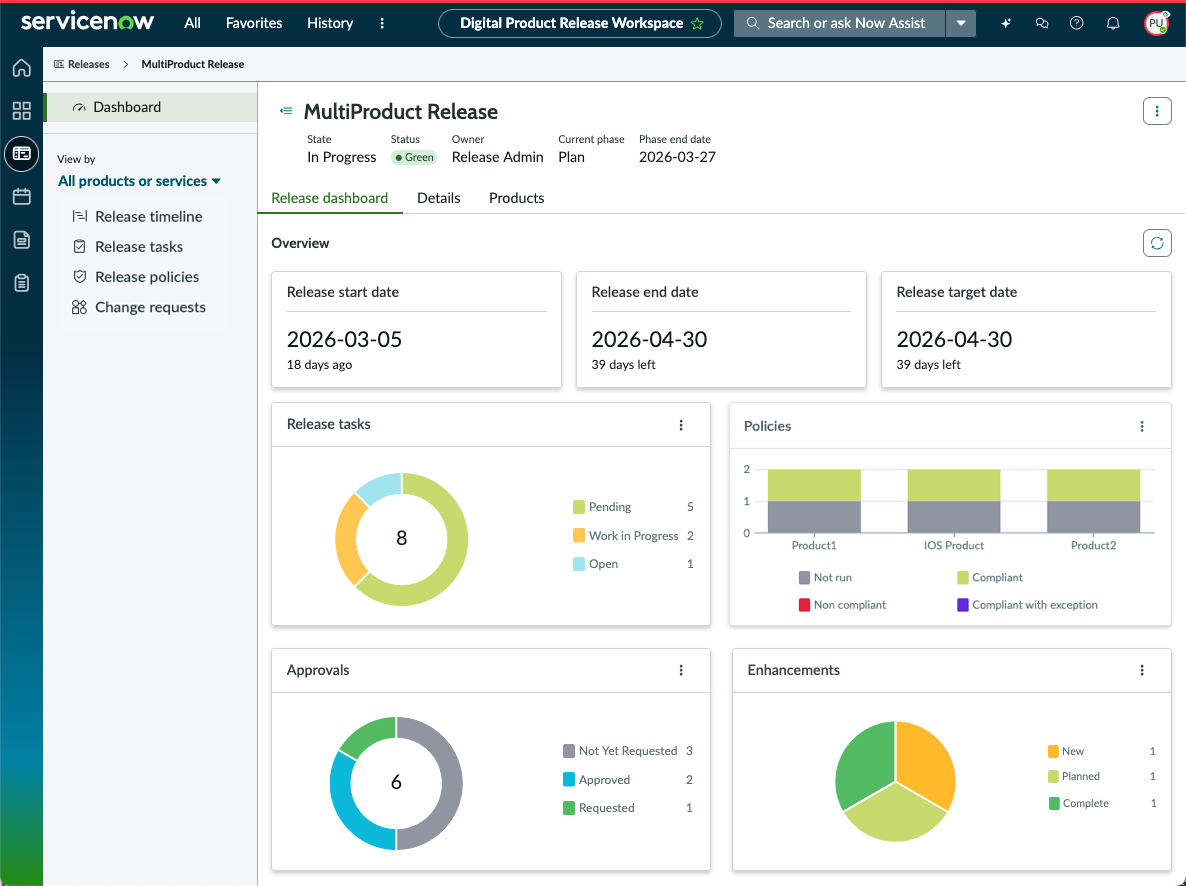Viewport: 1186px width, 886px height.
Task: Click the Approvals donut total 6
Action: tap(396, 782)
